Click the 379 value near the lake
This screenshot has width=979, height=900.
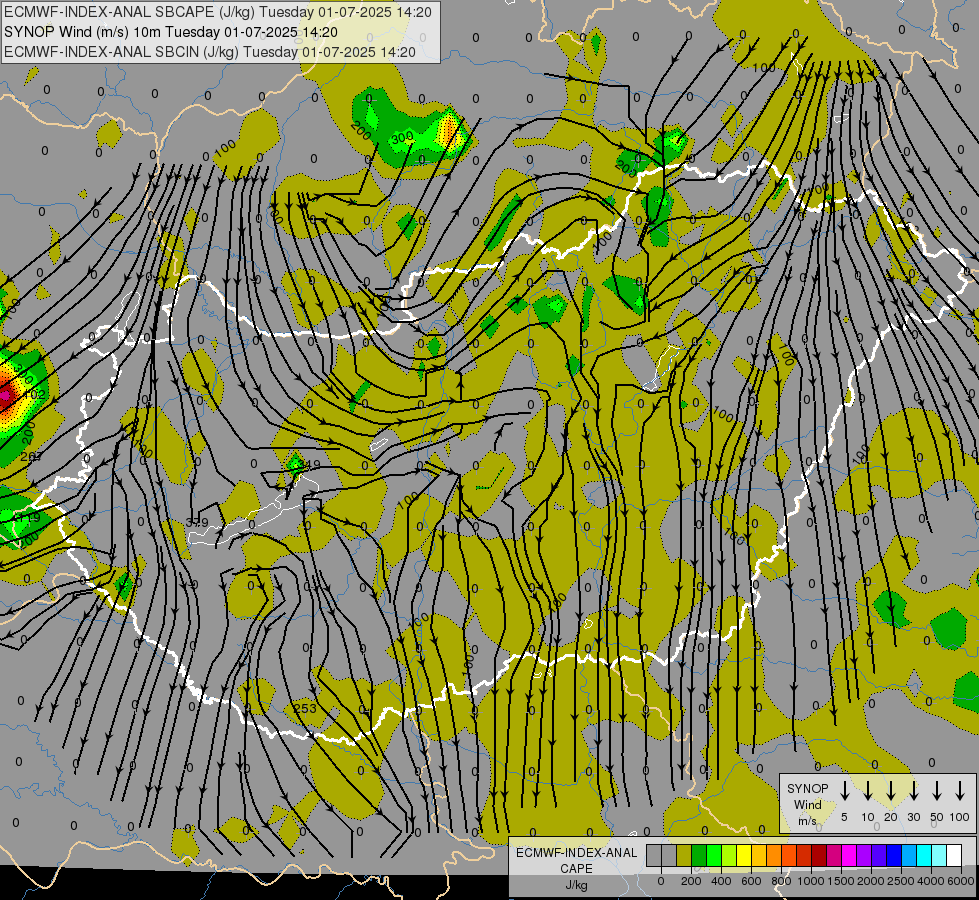pyautogui.click(x=197, y=523)
